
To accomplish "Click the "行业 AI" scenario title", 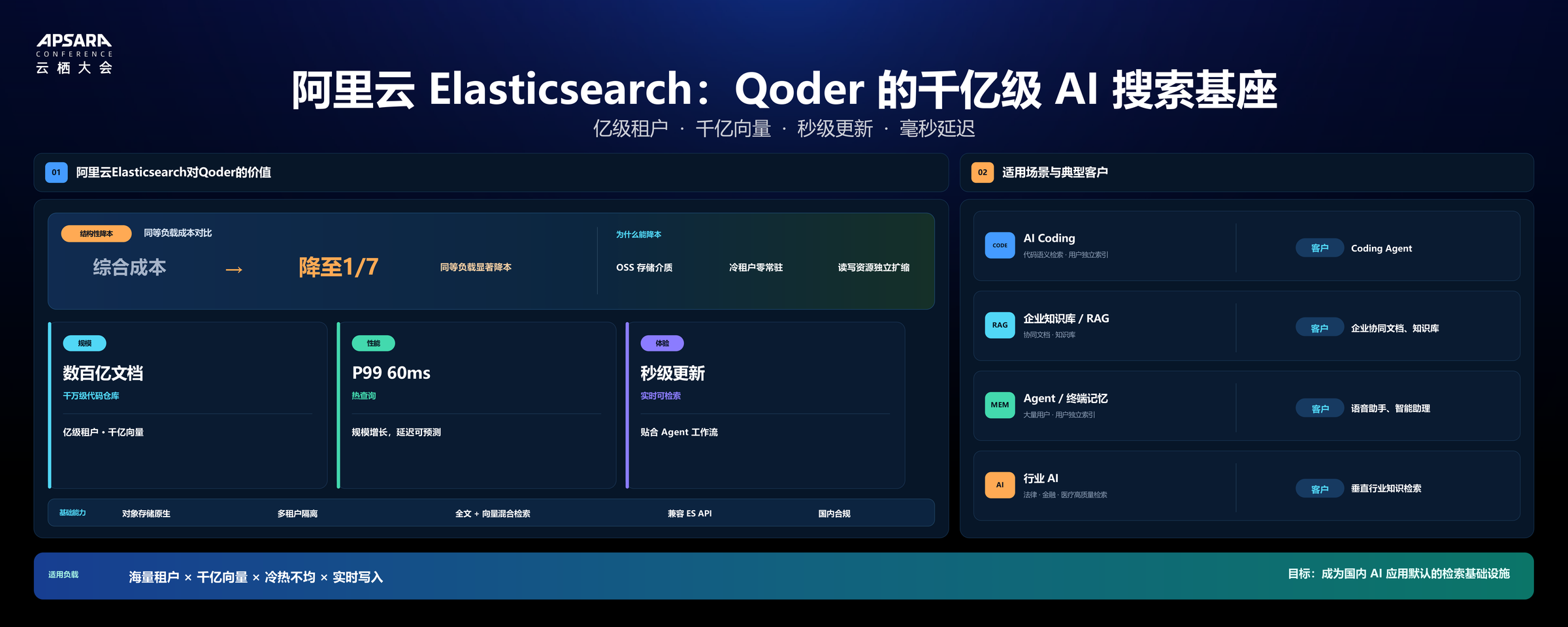I will click(x=1041, y=479).
